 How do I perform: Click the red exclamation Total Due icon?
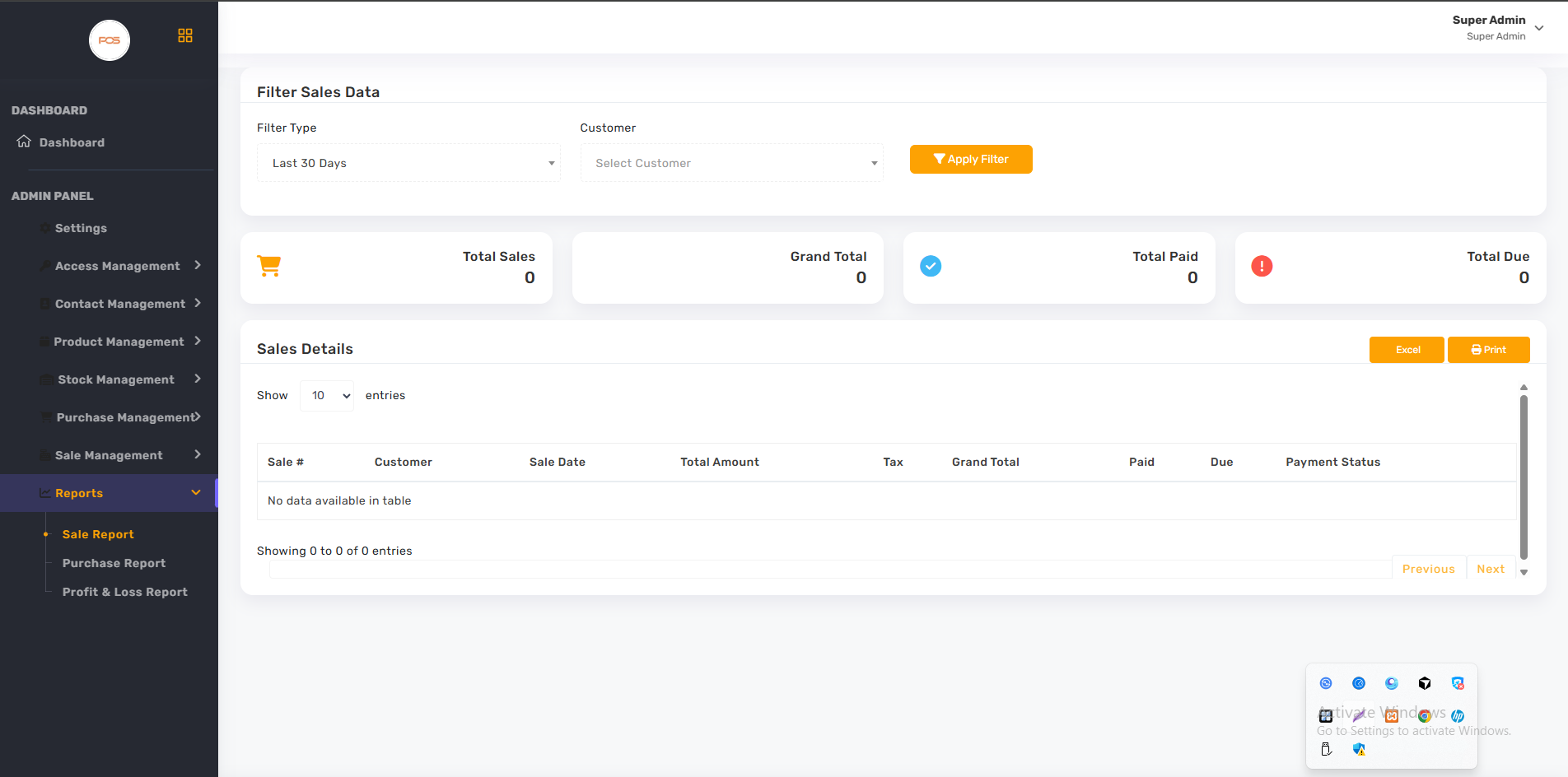1262,266
